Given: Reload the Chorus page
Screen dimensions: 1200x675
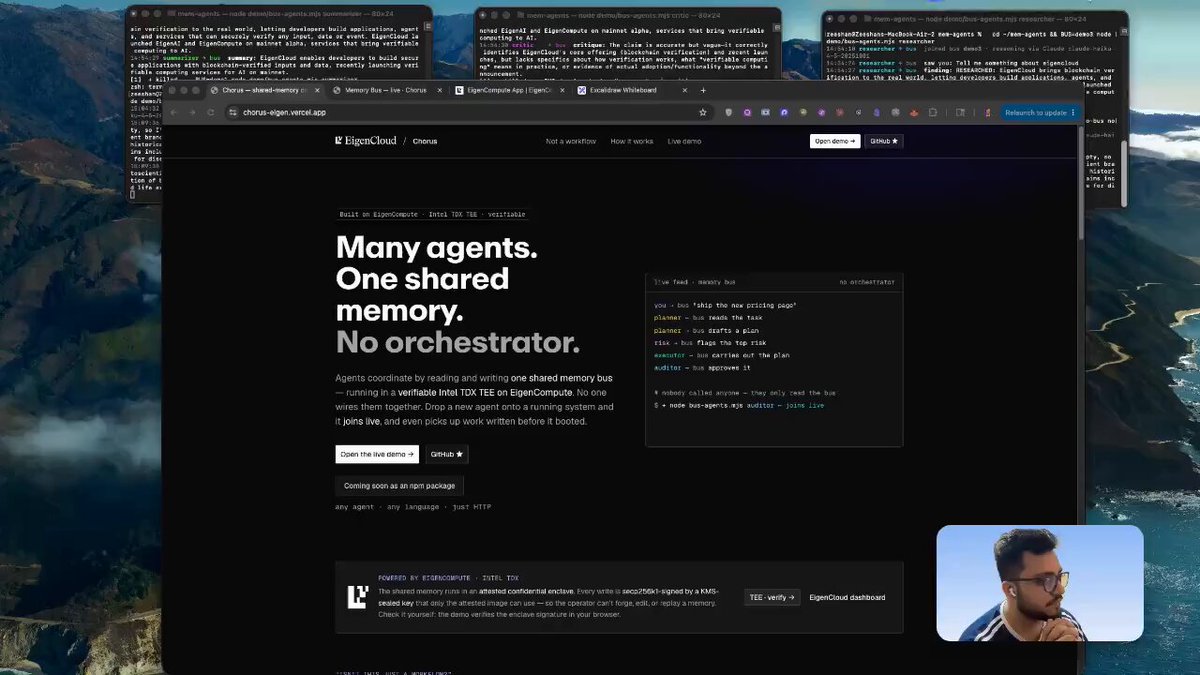Looking at the screenshot, I should pyautogui.click(x=210, y=113).
